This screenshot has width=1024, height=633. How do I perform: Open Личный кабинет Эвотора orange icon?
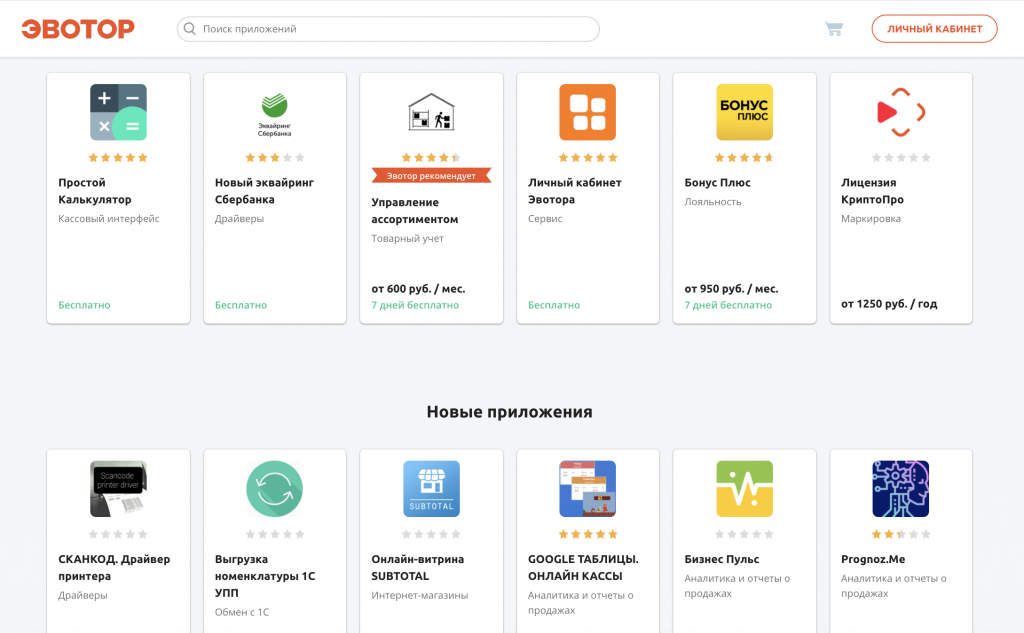[588, 112]
